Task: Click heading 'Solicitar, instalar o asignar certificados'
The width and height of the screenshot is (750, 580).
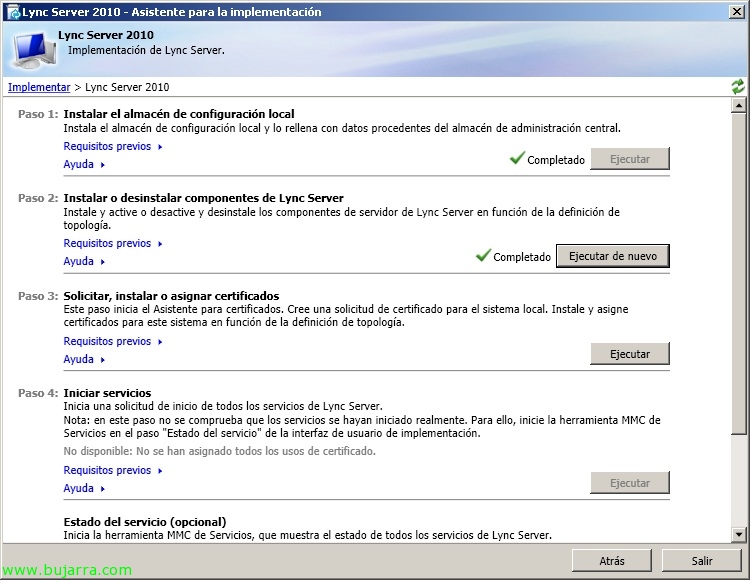Action: (x=171, y=296)
